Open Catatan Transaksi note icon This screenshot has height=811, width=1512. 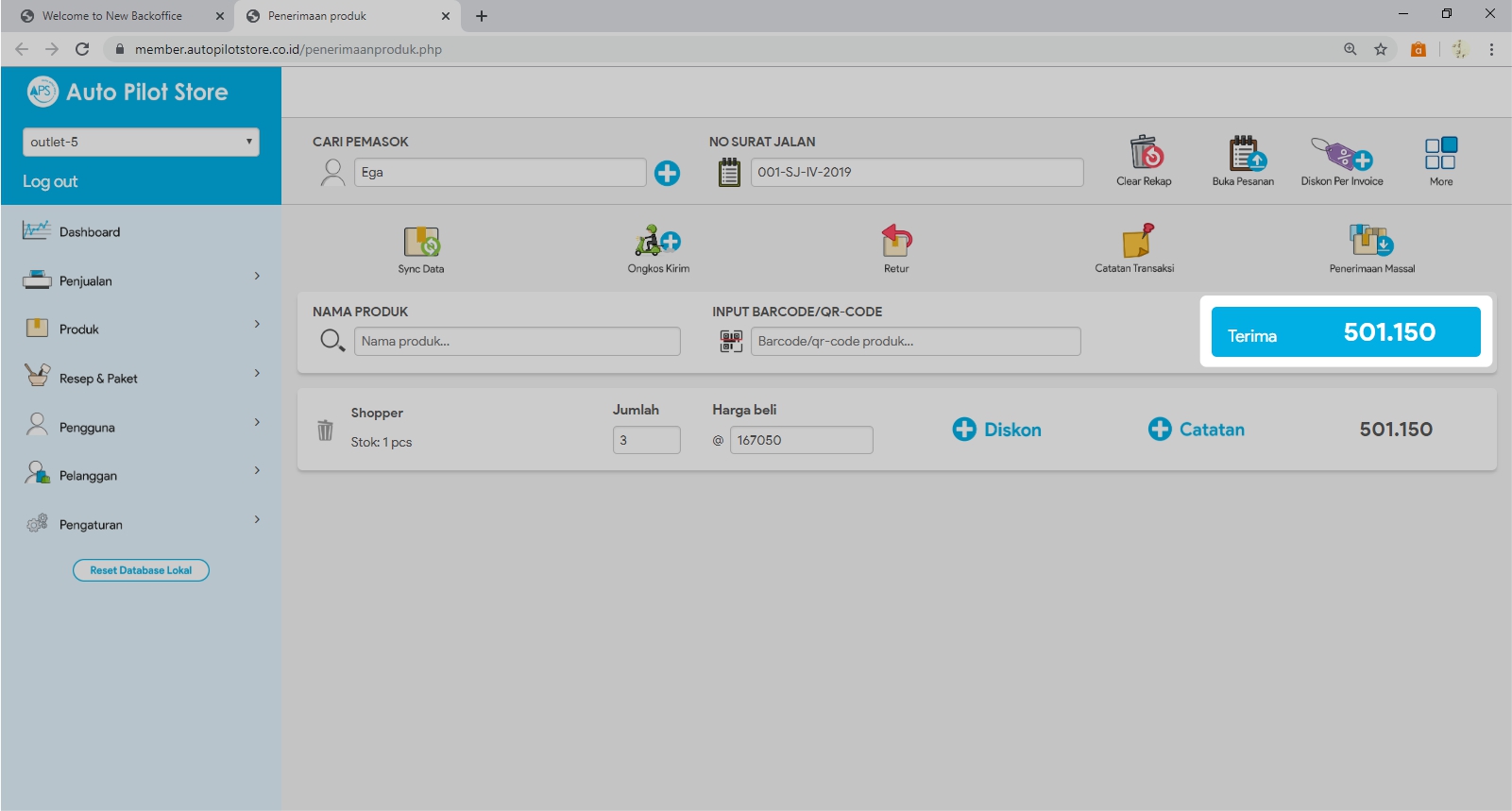coord(1135,242)
